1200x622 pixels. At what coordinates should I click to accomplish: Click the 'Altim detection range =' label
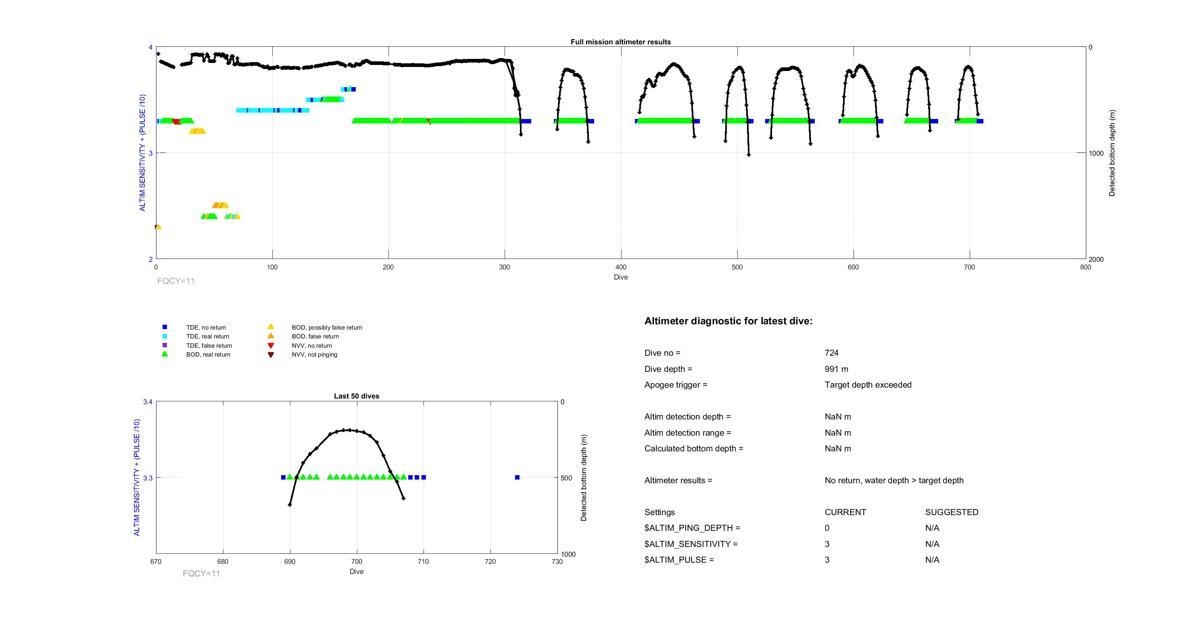tap(688, 432)
